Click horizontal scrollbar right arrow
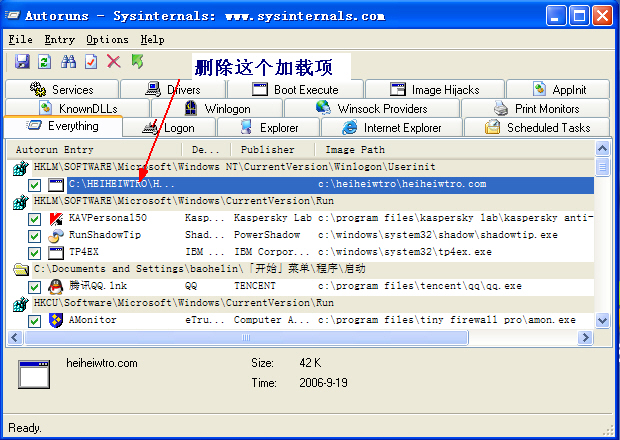 coord(585,338)
